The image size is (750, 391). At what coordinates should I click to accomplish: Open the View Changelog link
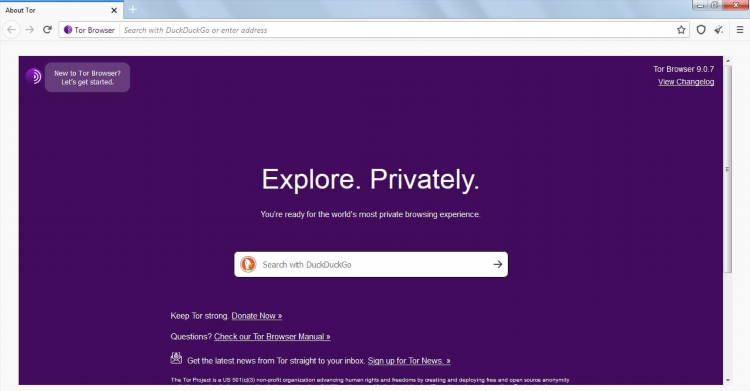tap(686, 82)
